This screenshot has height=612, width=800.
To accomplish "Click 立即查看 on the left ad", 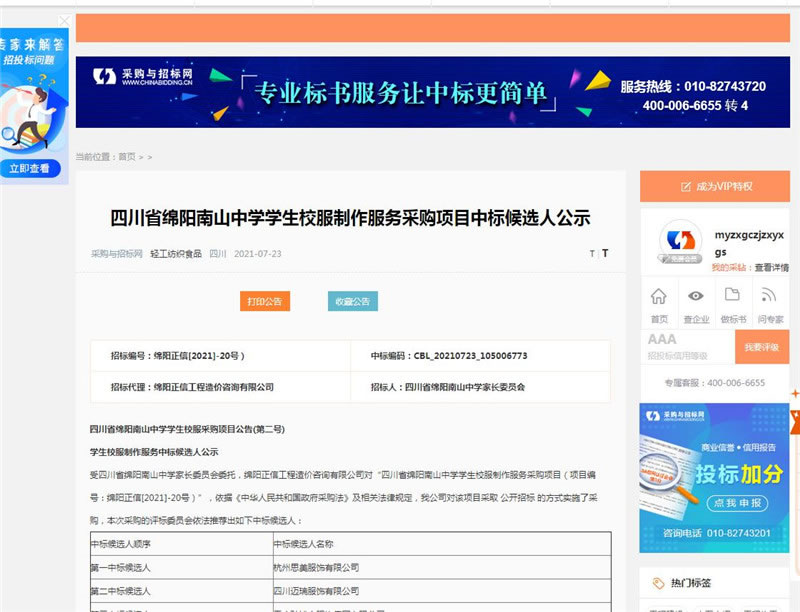I will 28,169.
